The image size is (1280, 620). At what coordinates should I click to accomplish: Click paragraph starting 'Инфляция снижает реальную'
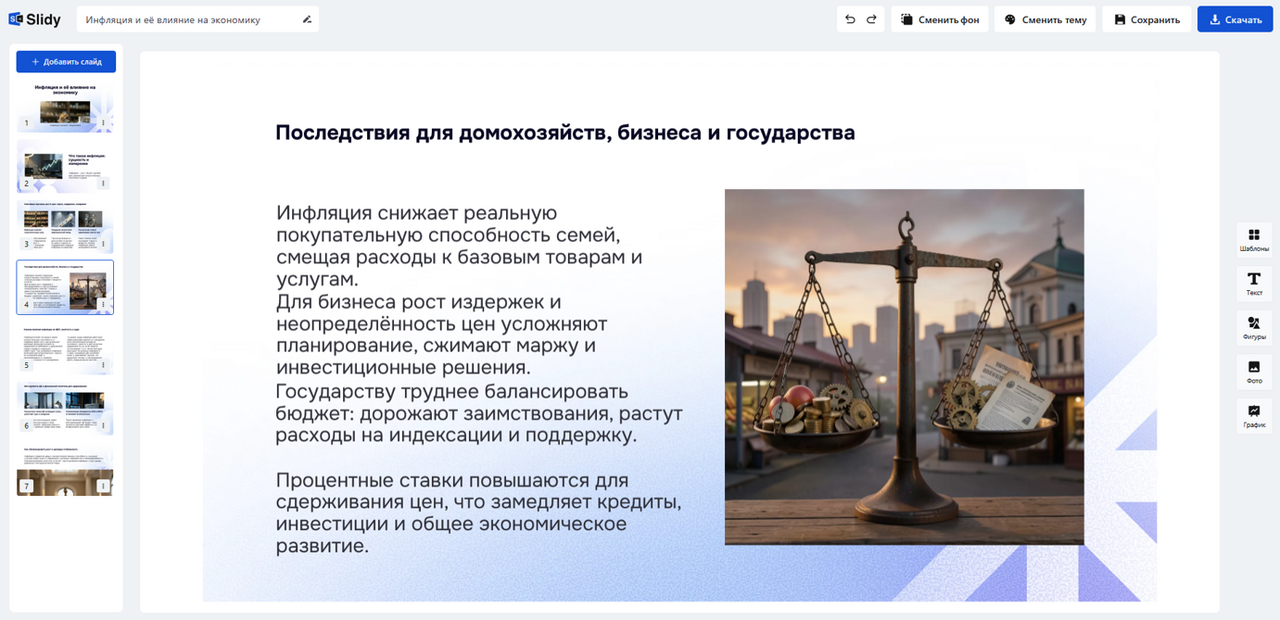[460, 246]
